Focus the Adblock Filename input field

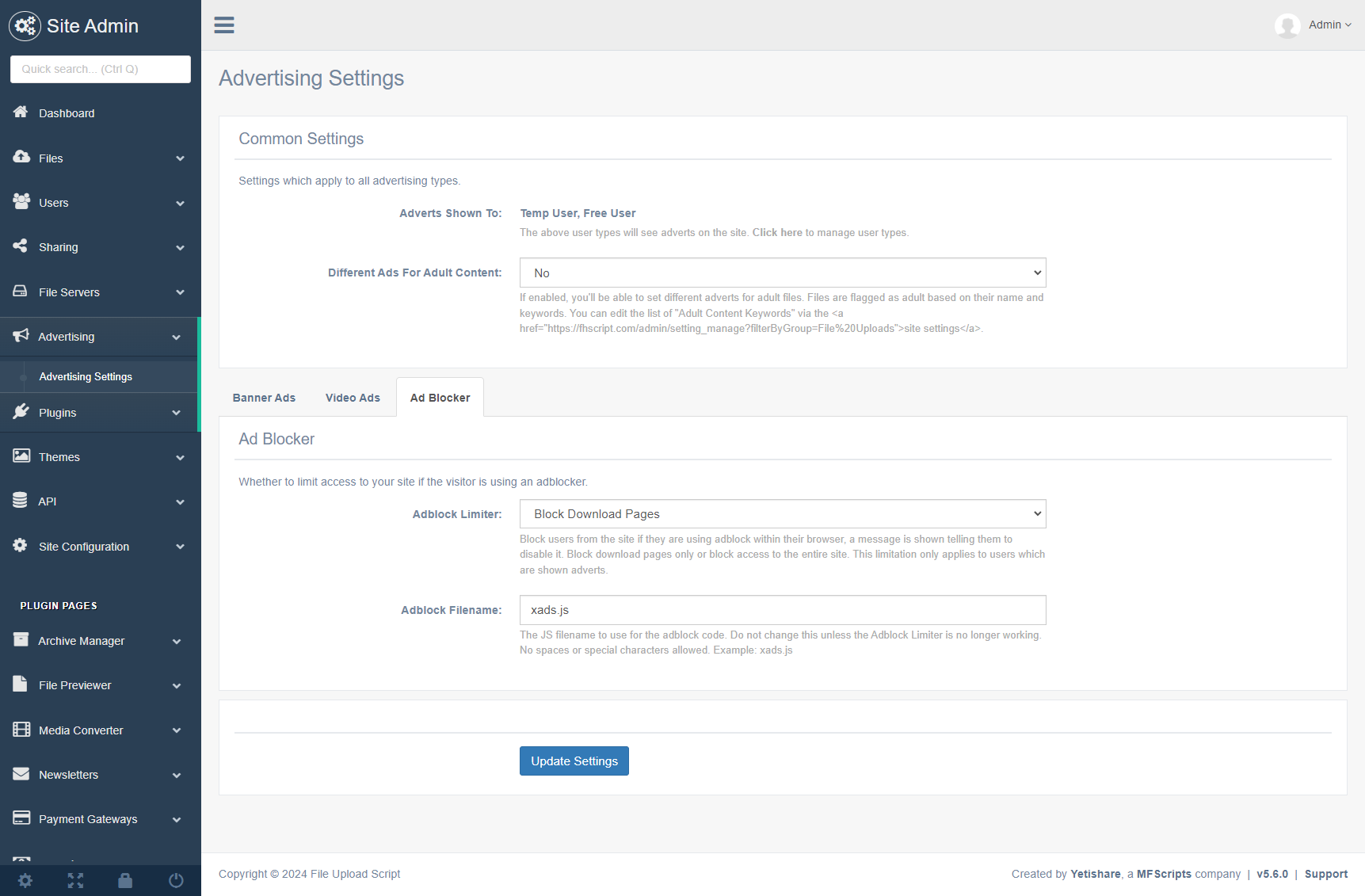click(782, 610)
